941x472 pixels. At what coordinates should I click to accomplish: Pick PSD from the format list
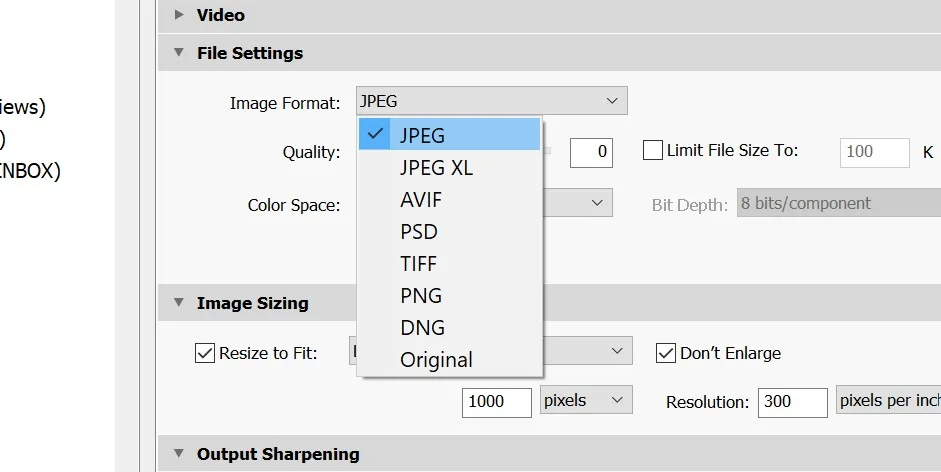click(x=449, y=231)
